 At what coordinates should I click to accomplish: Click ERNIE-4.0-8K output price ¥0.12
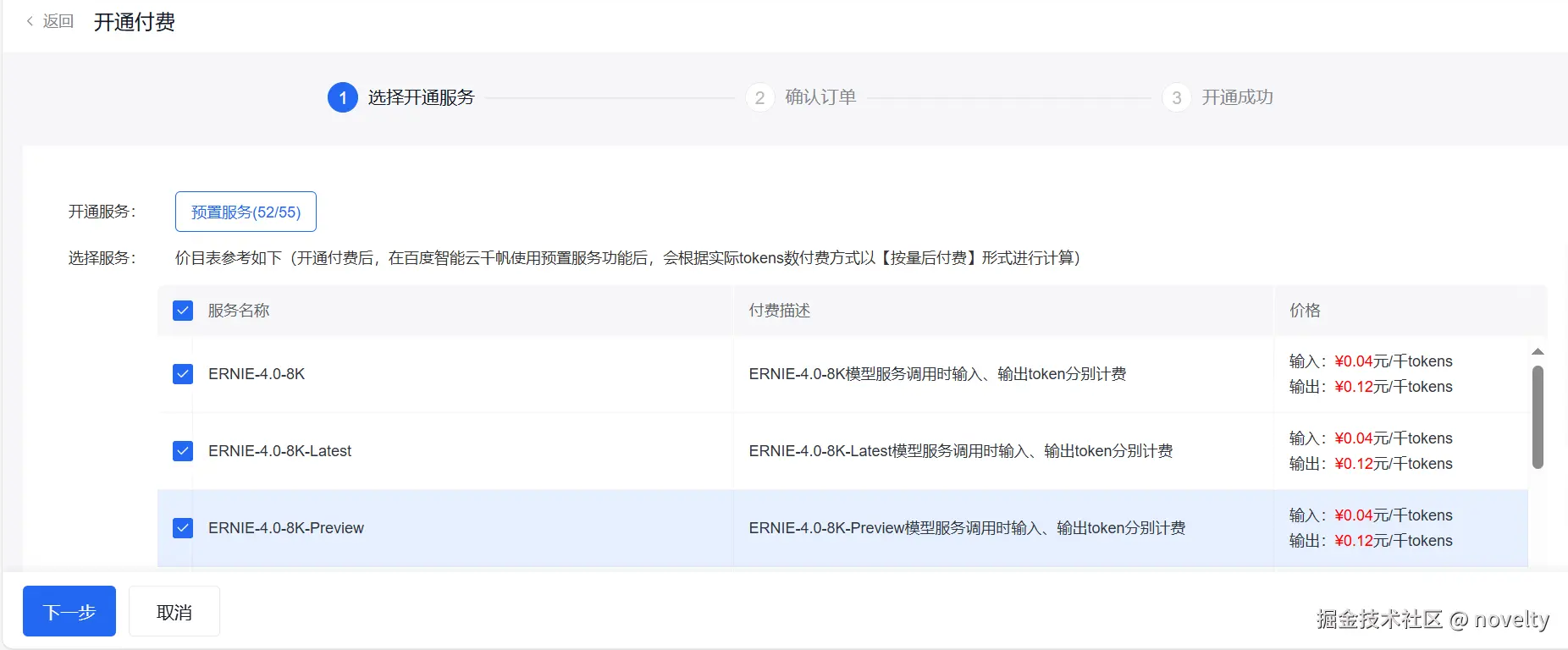click(x=1354, y=387)
